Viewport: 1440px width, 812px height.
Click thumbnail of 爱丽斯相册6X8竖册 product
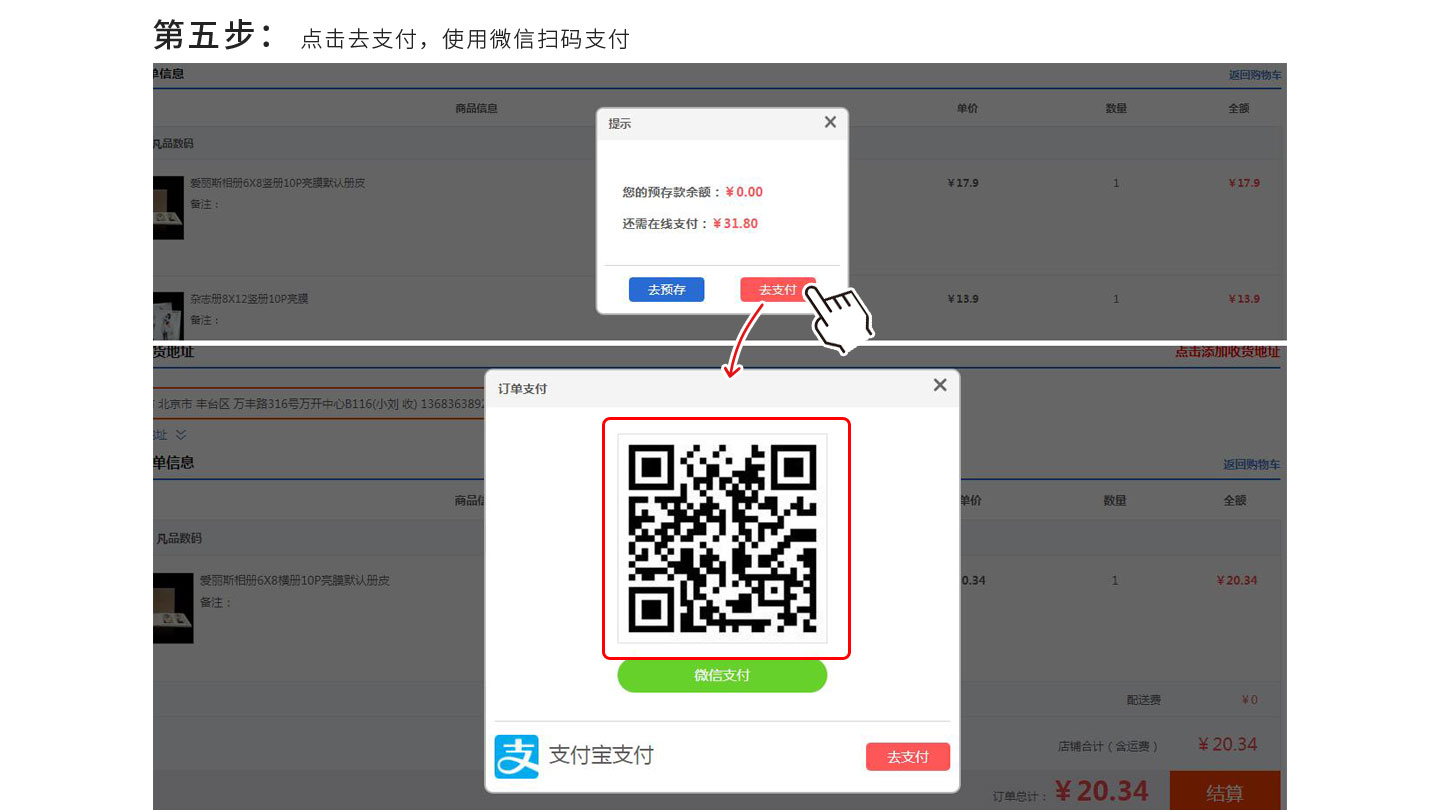point(168,208)
